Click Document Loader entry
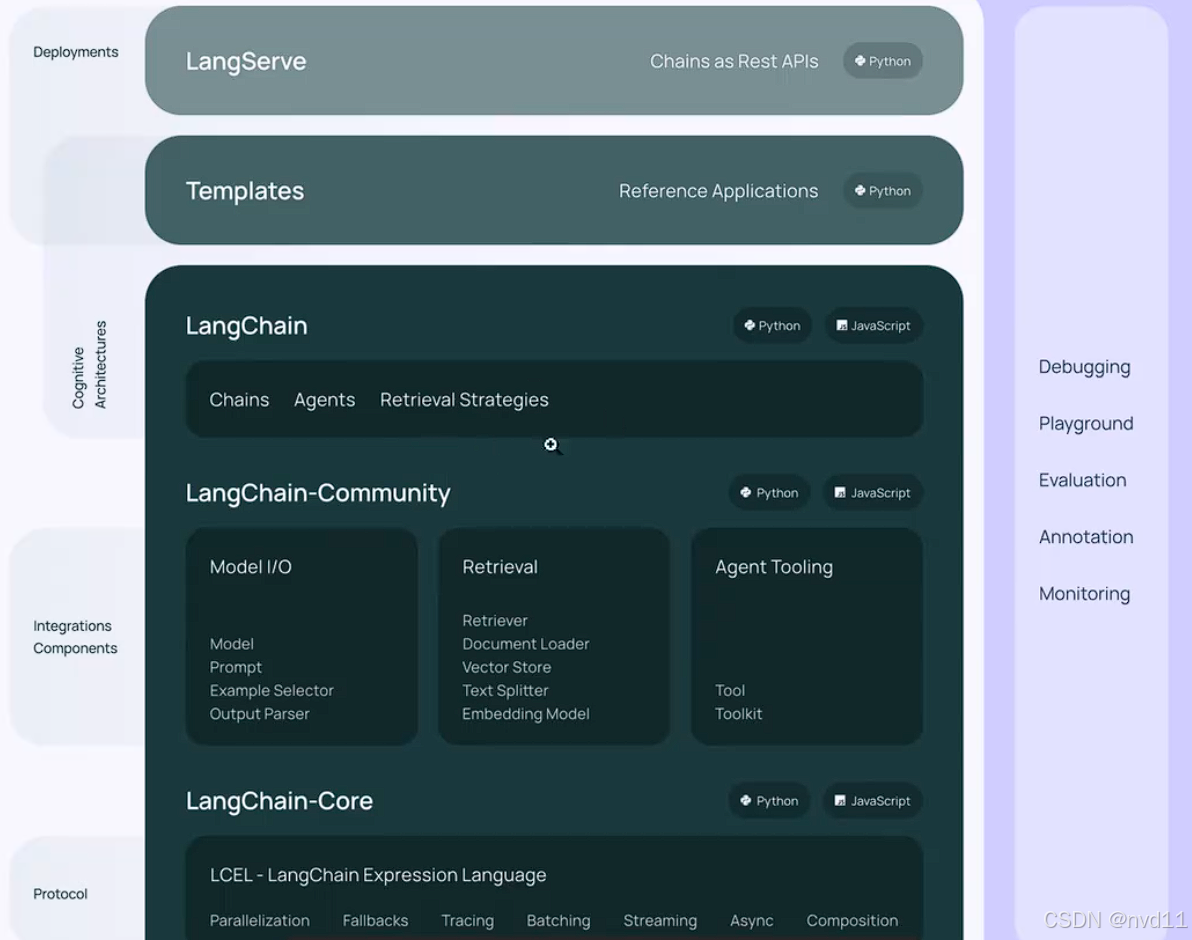The image size is (1192, 940). pos(526,644)
